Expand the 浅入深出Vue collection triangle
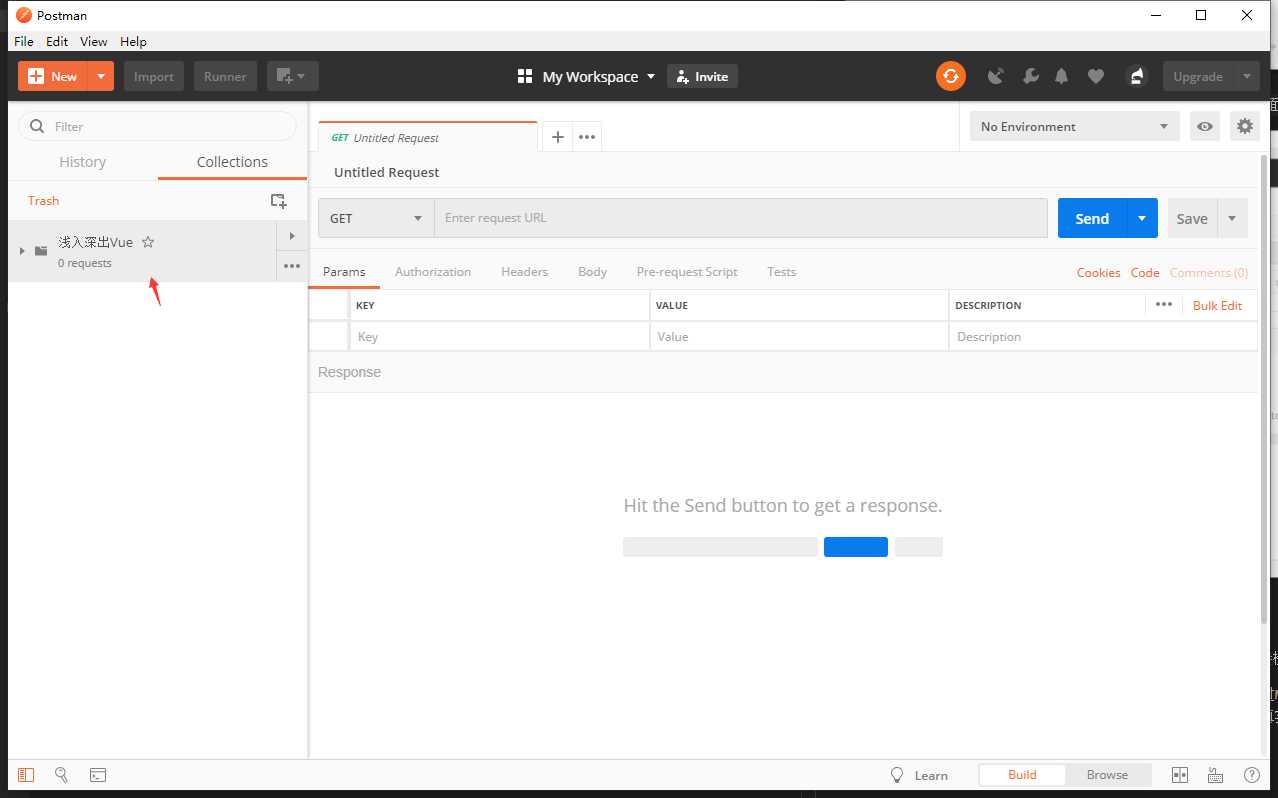This screenshot has height=798, width=1278. [x=22, y=250]
